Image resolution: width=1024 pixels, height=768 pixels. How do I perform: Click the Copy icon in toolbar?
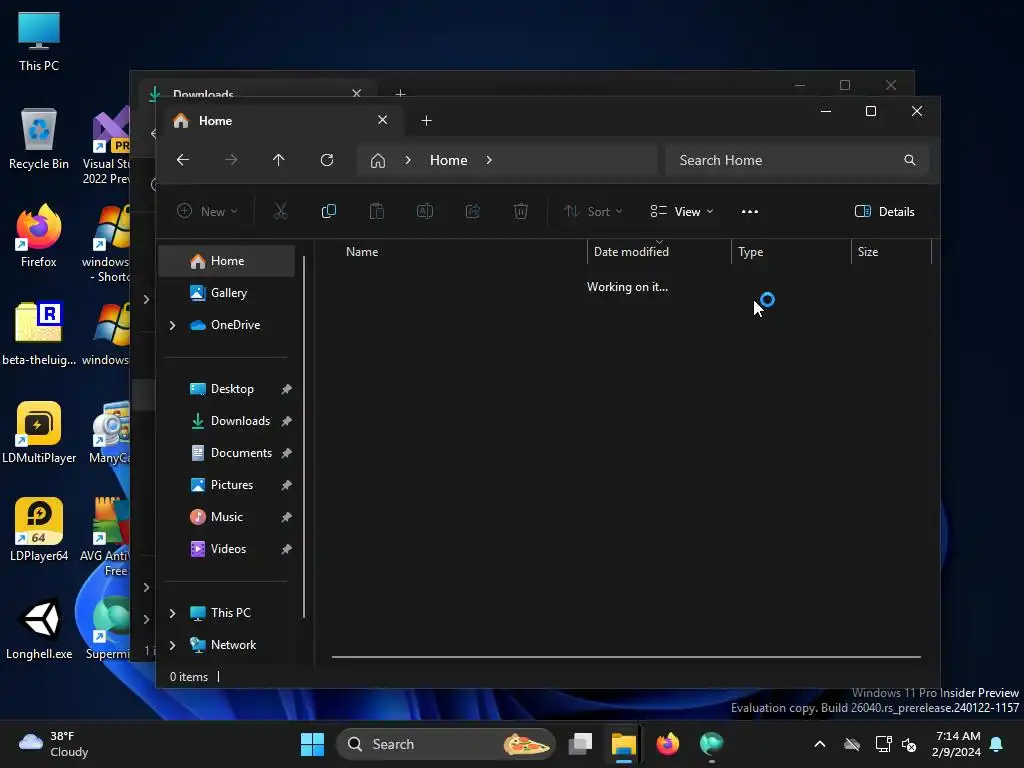pyautogui.click(x=328, y=212)
